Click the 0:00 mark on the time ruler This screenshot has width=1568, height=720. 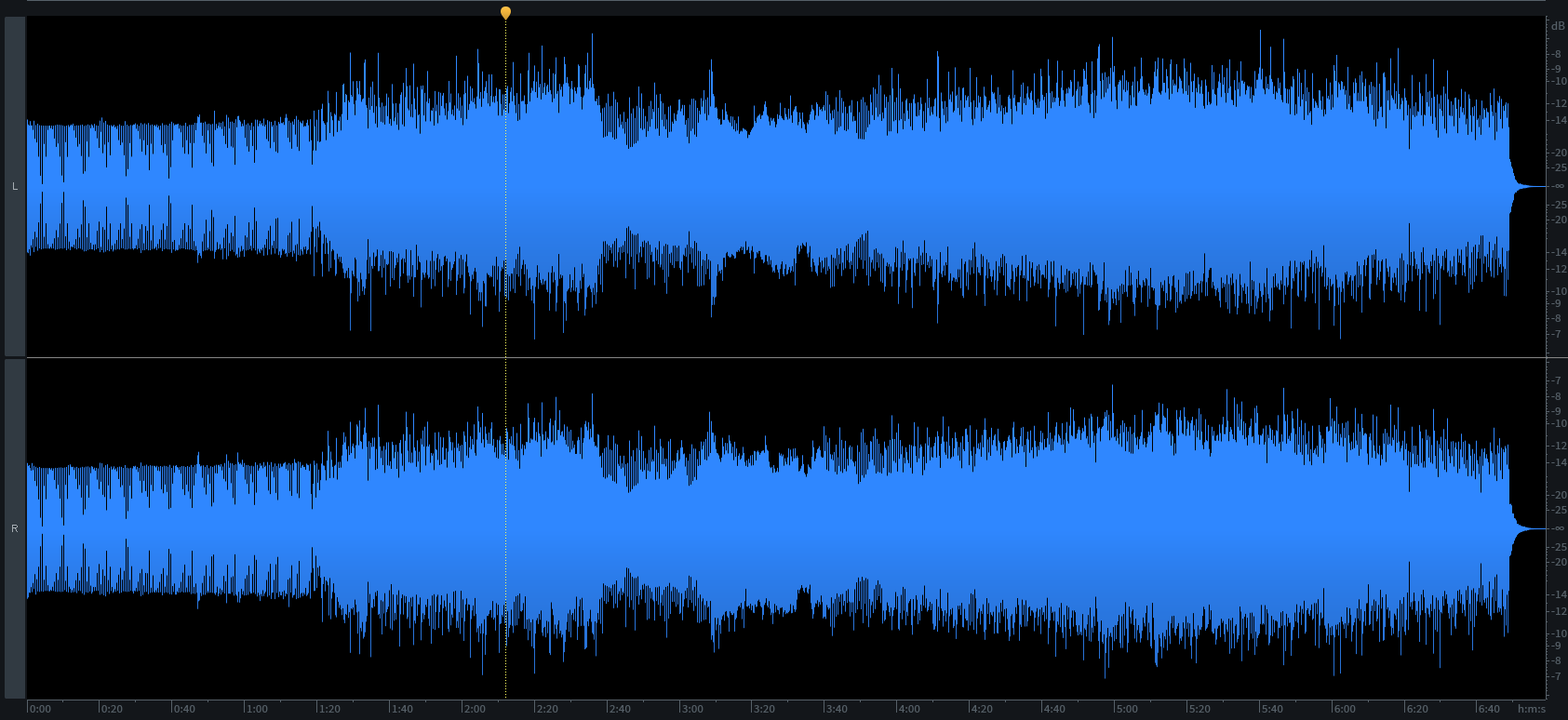pyautogui.click(x=40, y=709)
